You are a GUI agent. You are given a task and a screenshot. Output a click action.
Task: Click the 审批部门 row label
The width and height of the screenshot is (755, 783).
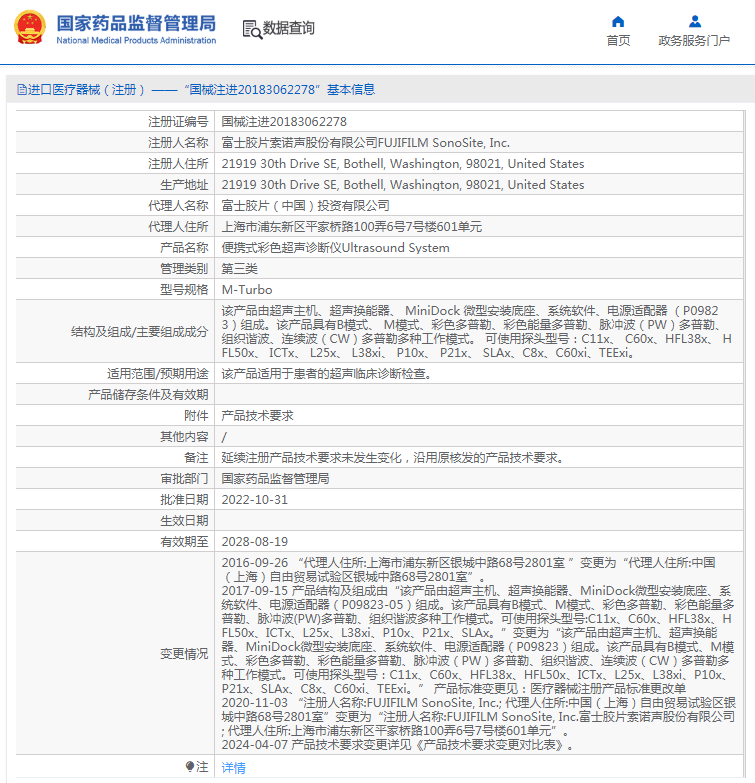pyautogui.click(x=184, y=478)
